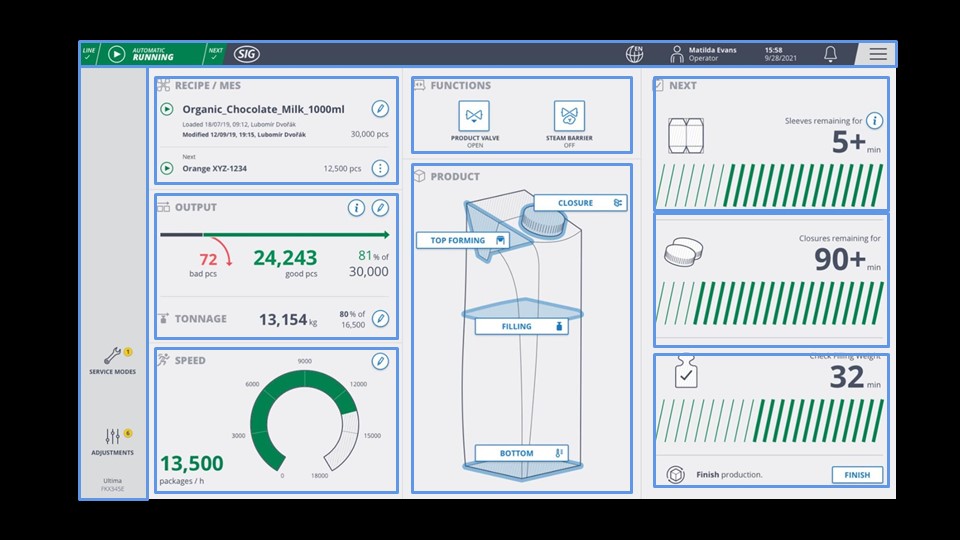The width and height of the screenshot is (960, 540).
Task: Click the sleeves carton icon
Action: click(x=686, y=136)
